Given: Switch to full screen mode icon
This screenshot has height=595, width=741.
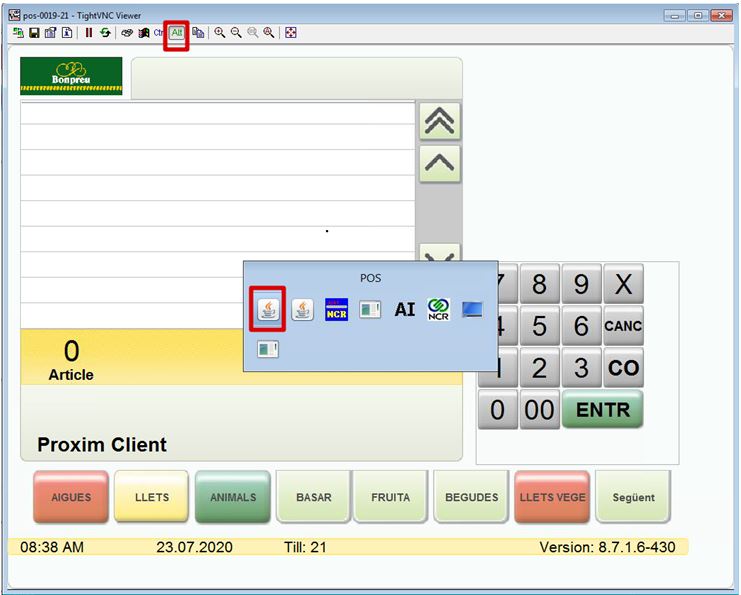Looking at the screenshot, I should coord(291,33).
